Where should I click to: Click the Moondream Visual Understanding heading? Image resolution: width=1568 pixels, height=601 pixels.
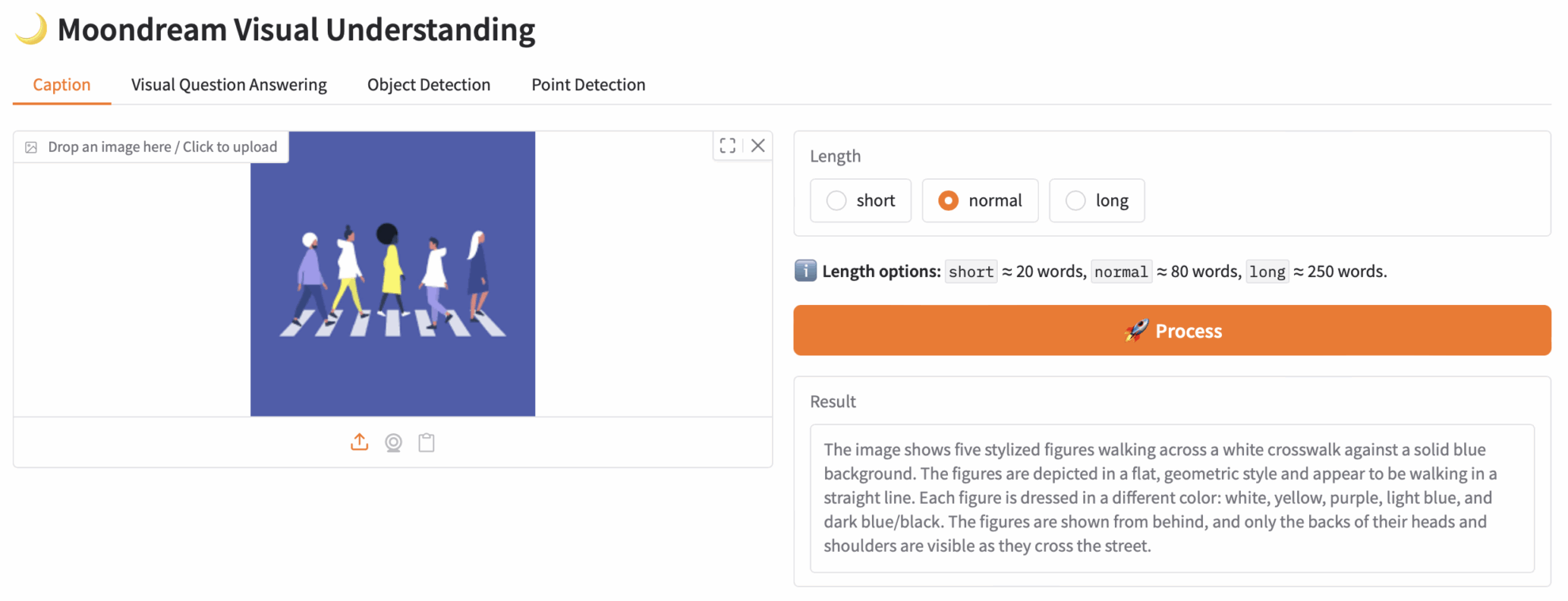tap(296, 30)
